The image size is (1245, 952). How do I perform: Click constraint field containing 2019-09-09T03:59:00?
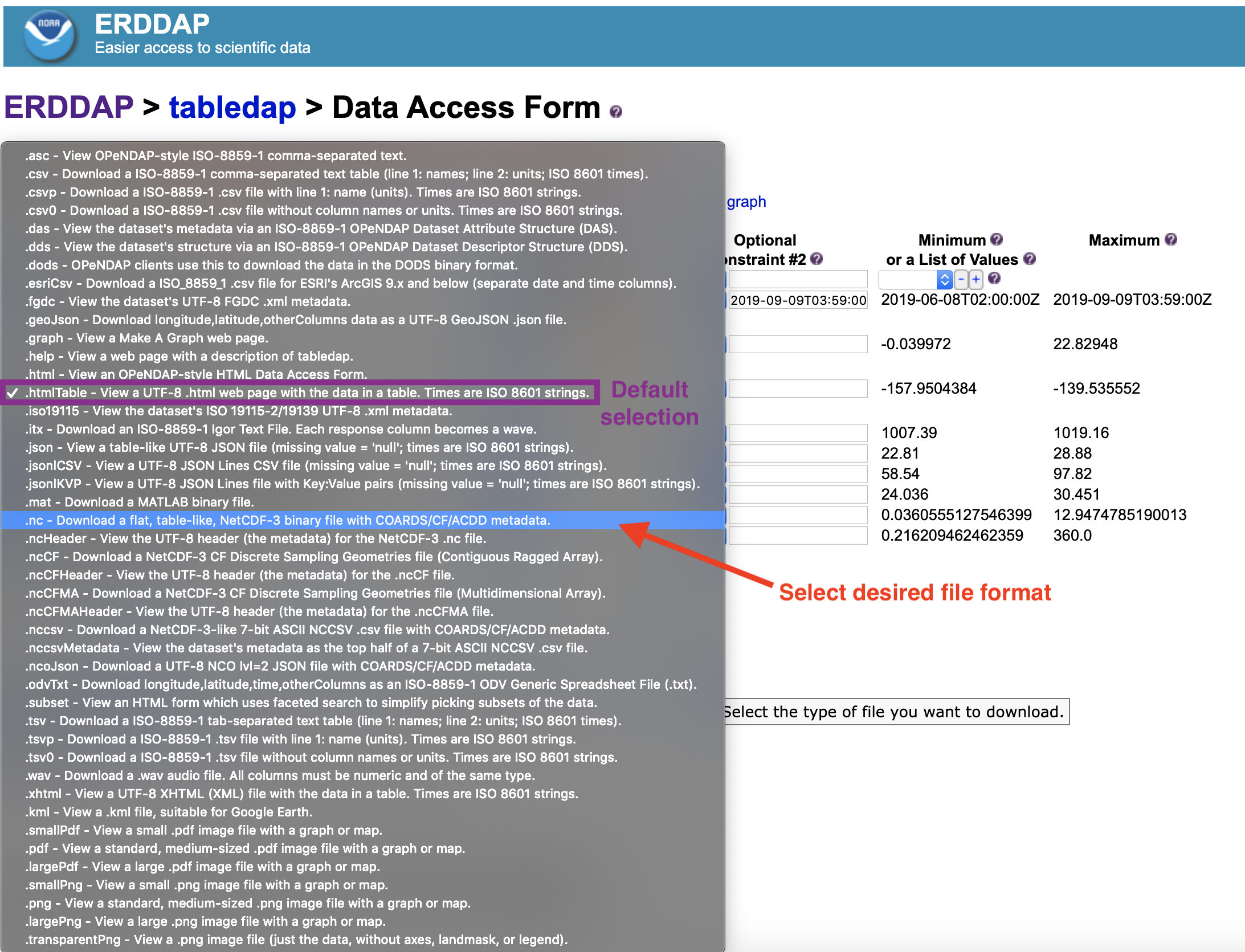pos(798,300)
